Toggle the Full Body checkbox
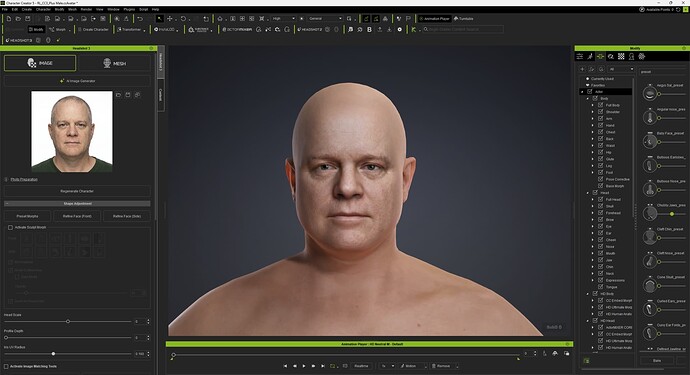 600,105
